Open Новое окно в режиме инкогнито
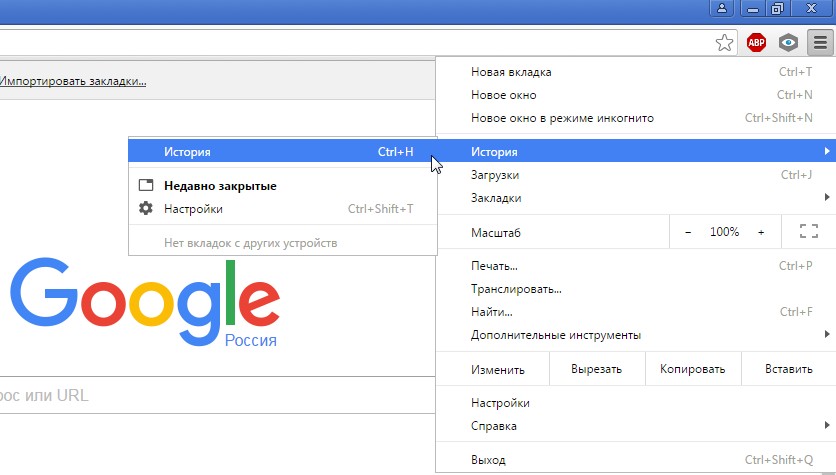 (x=636, y=118)
